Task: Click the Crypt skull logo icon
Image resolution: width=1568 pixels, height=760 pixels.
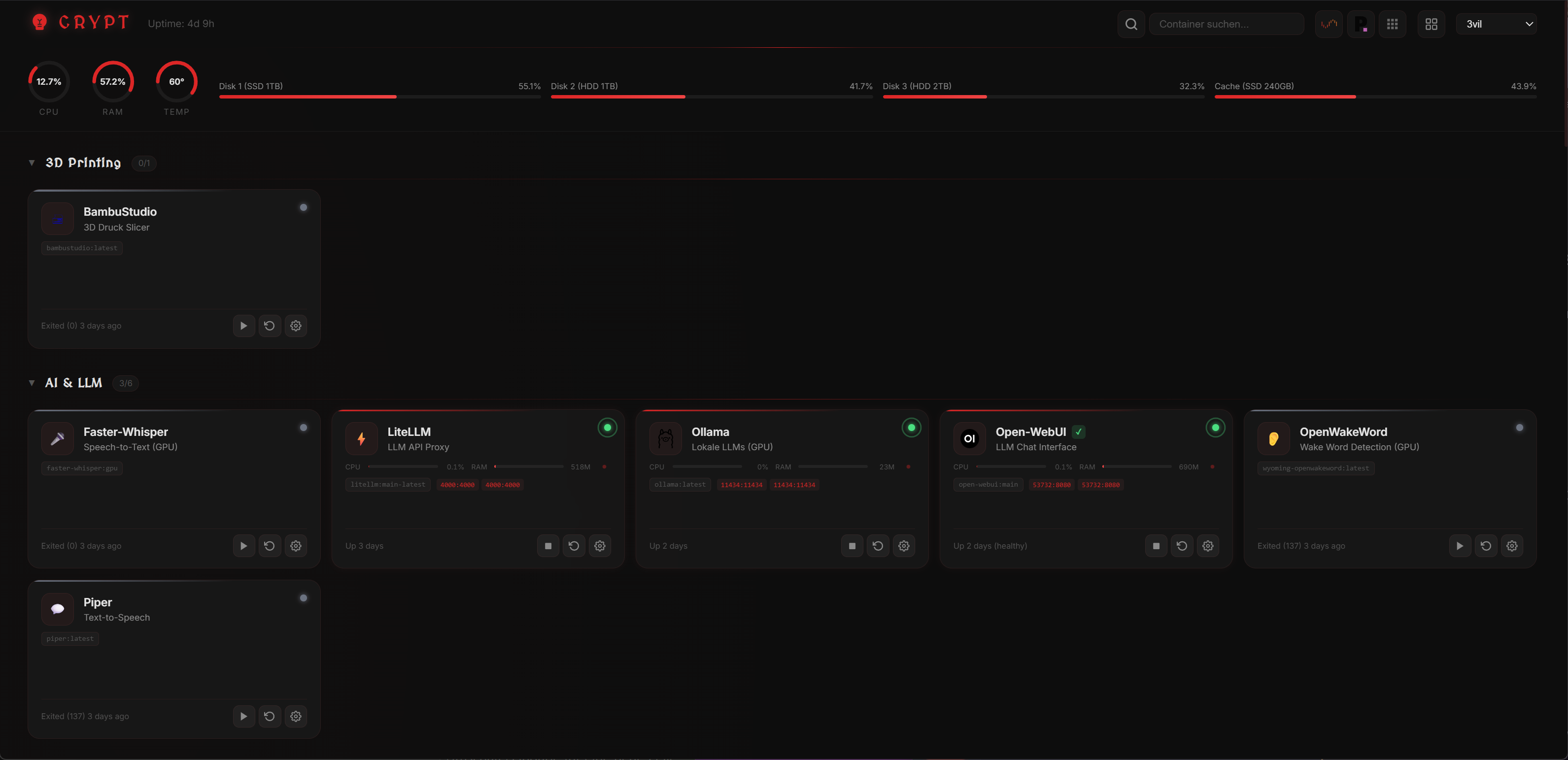Action: [x=39, y=23]
